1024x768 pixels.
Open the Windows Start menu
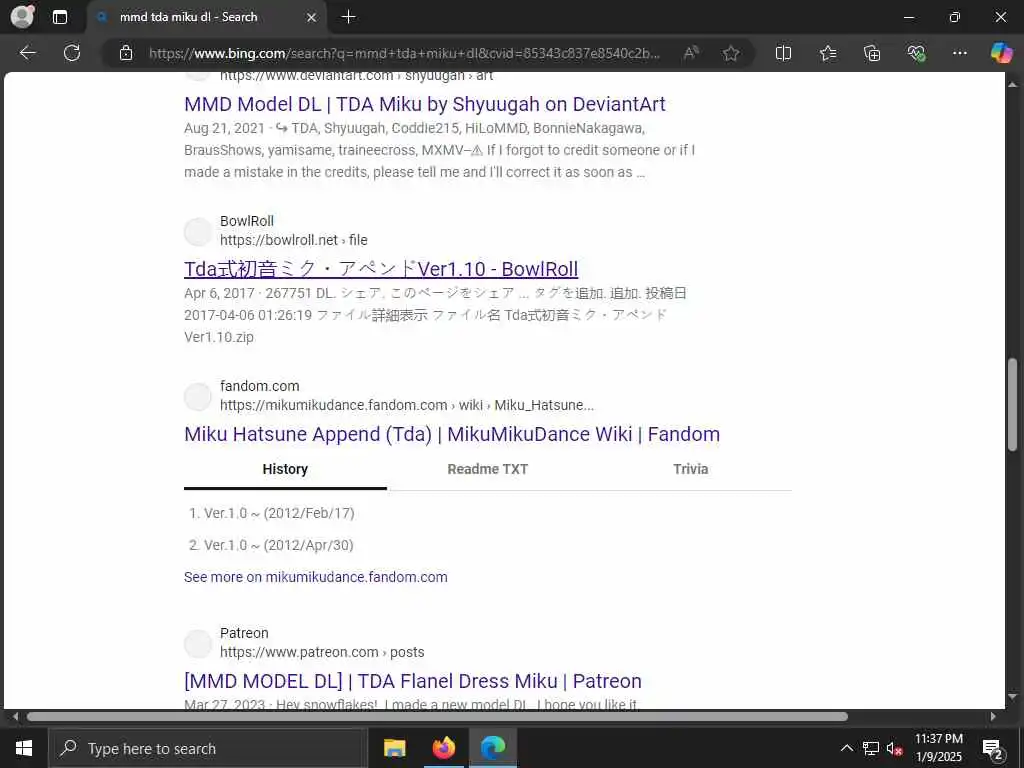[24, 748]
